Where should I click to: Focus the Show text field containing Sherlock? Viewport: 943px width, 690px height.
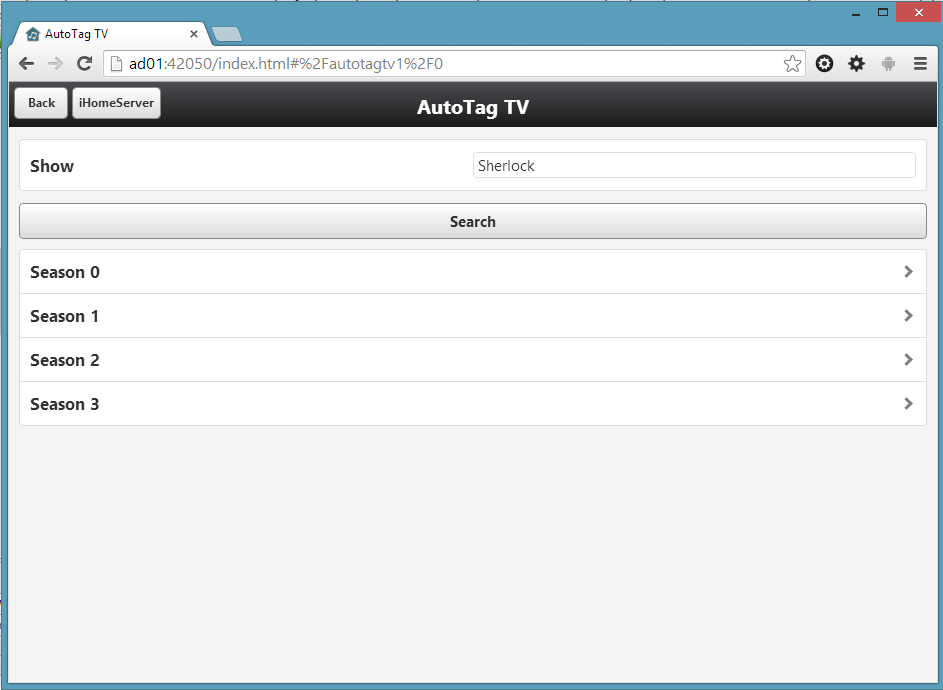click(x=693, y=166)
